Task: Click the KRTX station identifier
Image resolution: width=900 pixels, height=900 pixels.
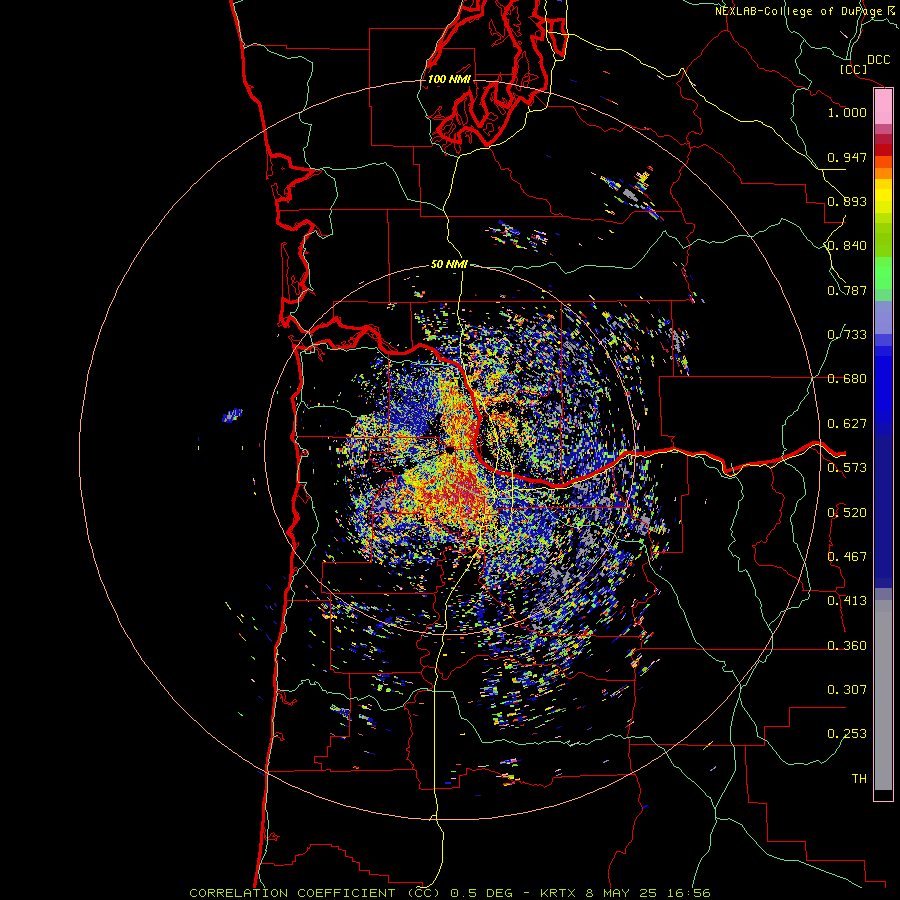Action: tap(557, 893)
